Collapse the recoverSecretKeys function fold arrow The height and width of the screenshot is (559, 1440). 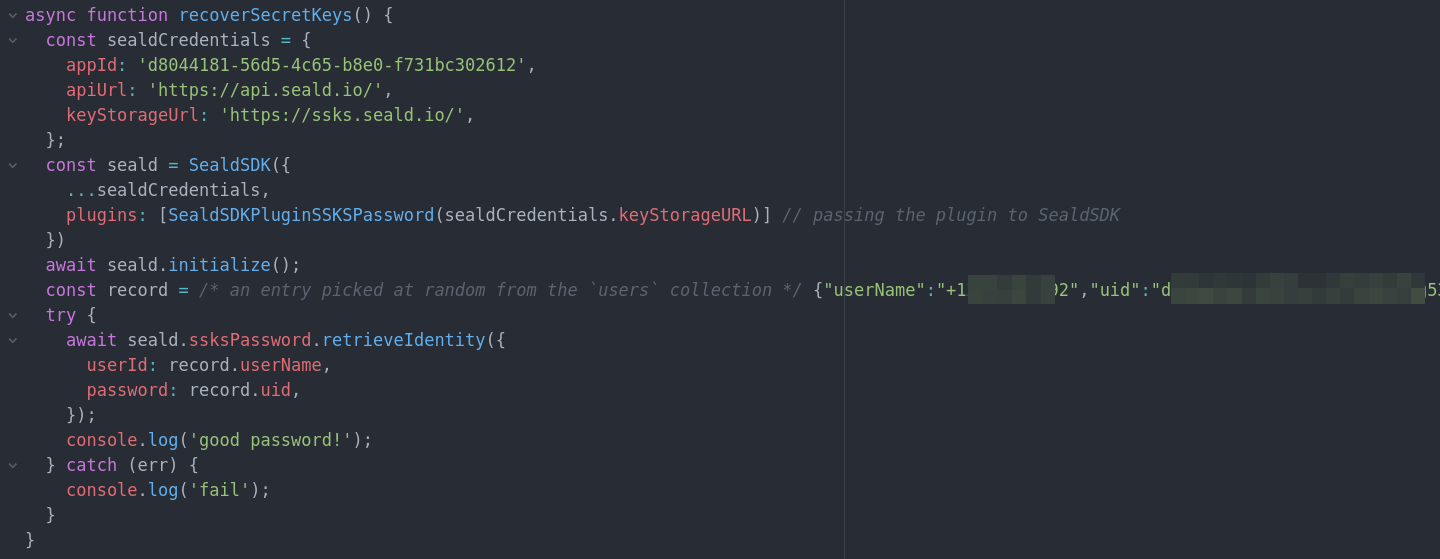coord(13,15)
